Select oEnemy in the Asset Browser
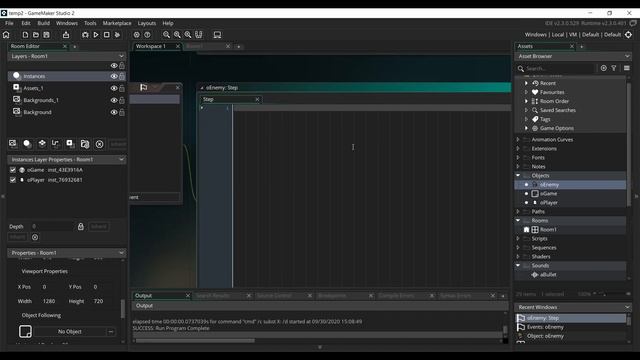Viewport: 640px width, 360px height. [x=549, y=185]
